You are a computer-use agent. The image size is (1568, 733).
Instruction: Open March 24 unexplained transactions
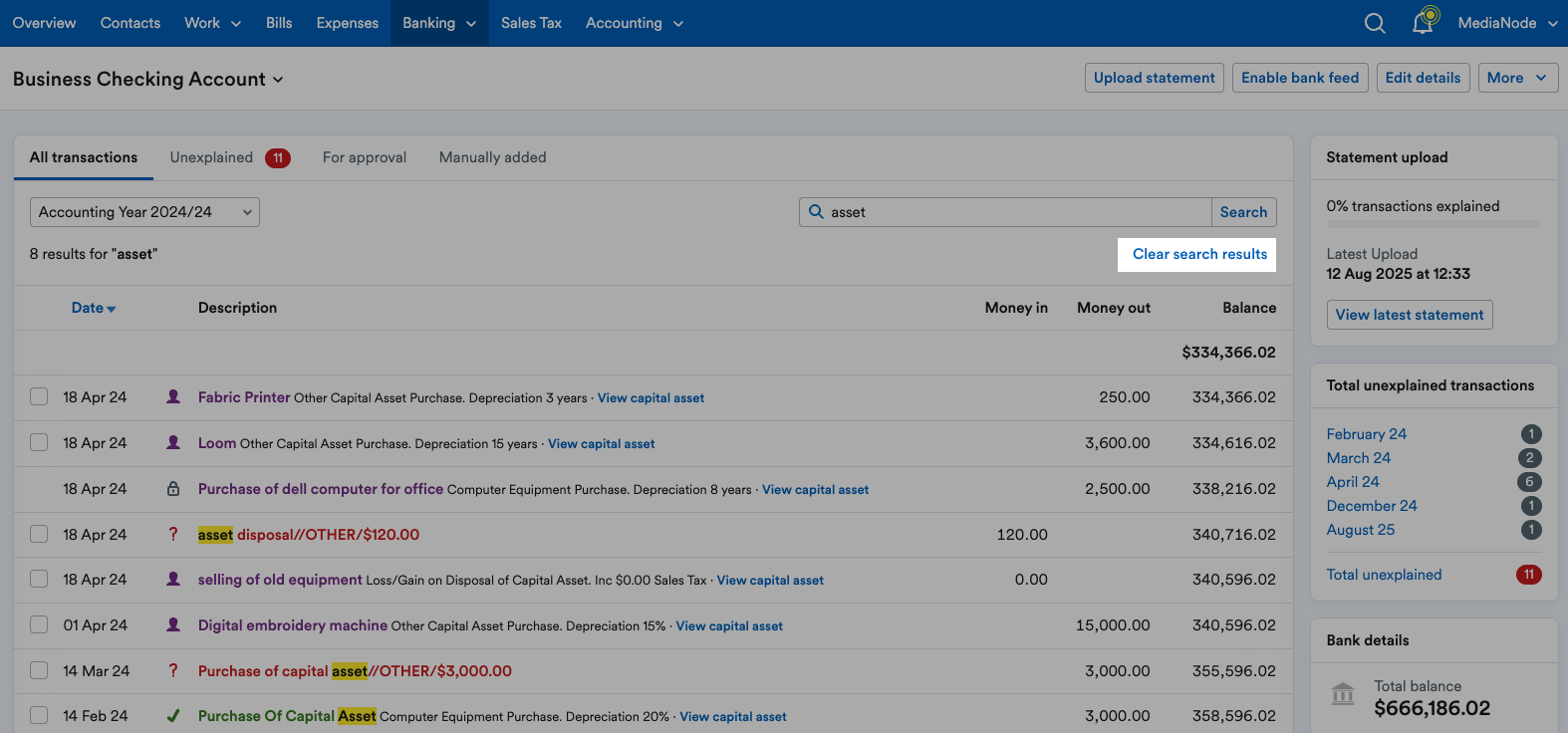click(1358, 458)
